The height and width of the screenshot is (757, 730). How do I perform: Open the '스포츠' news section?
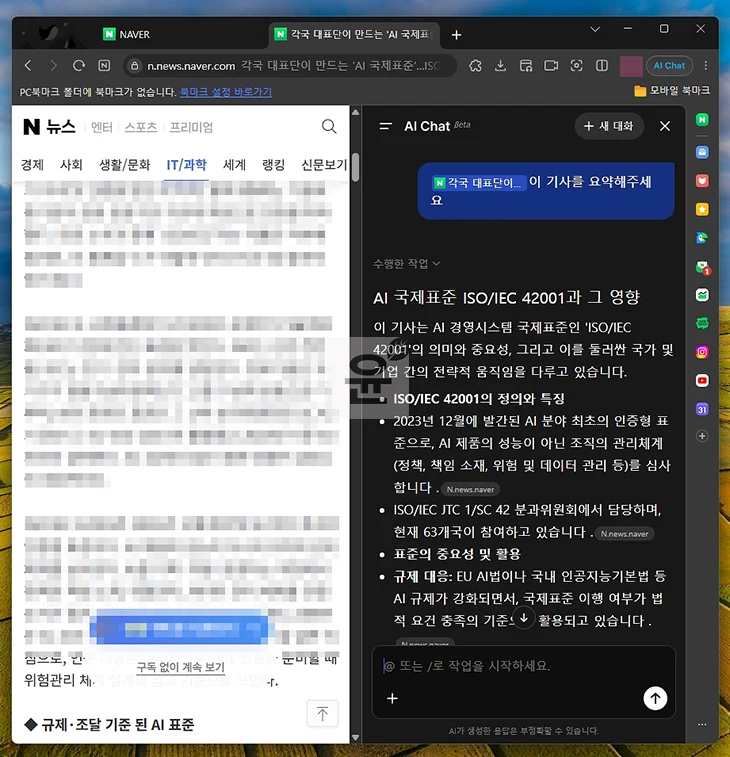tap(140, 127)
